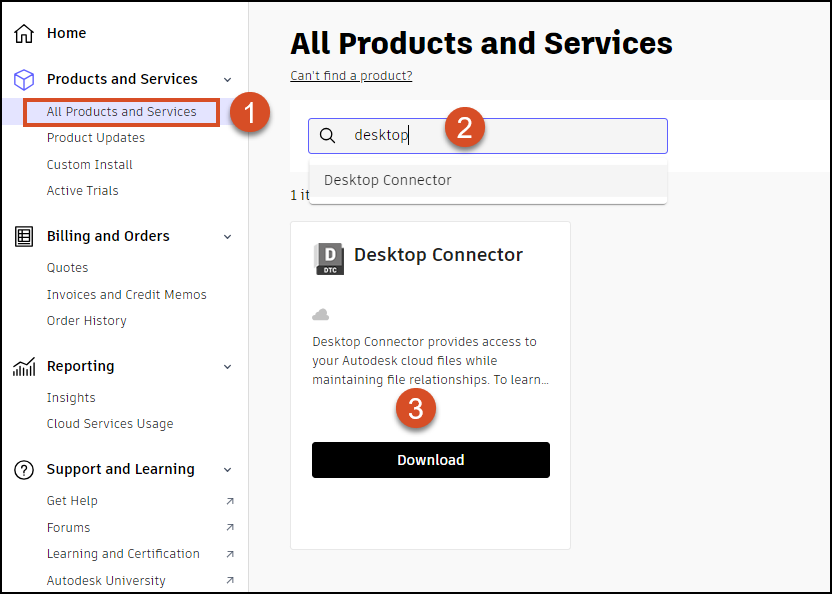The height and width of the screenshot is (594, 832).
Task: Collapse the Products and Services section
Action: click(228, 80)
